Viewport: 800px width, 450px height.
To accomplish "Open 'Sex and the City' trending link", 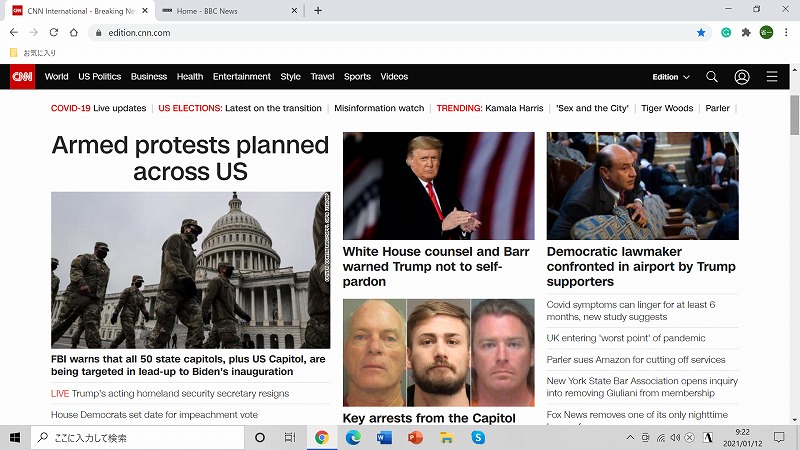I will (x=592, y=108).
